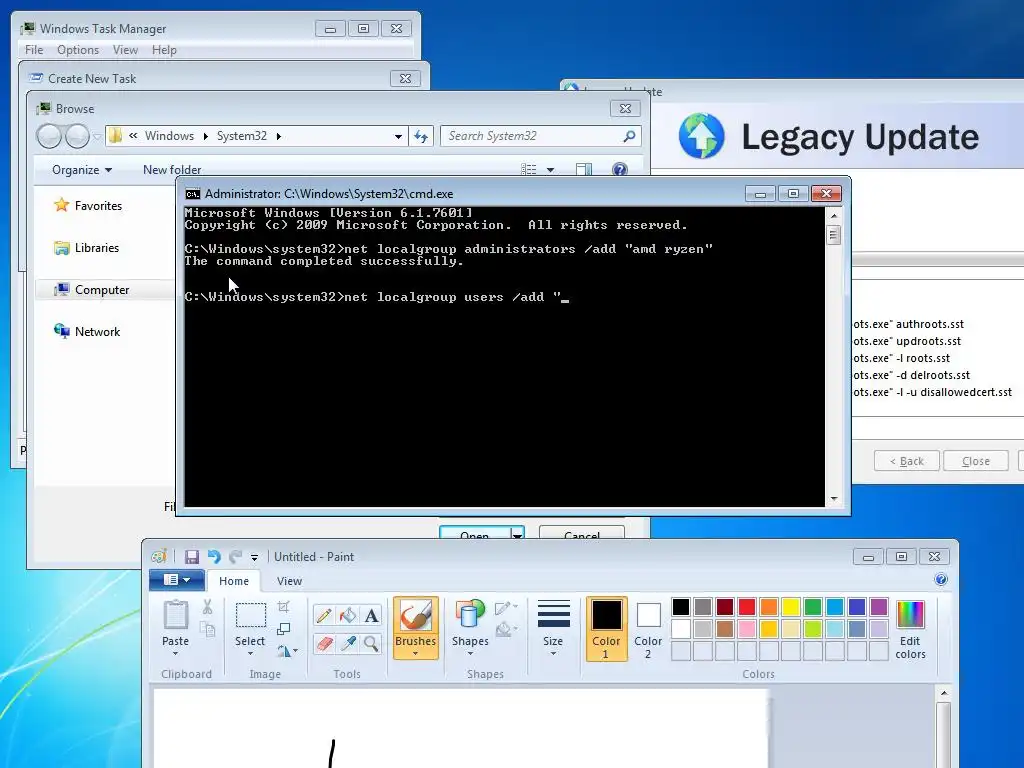Click Back button in Legacy Update window
This screenshot has width=1024, height=768.
coord(906,461)
